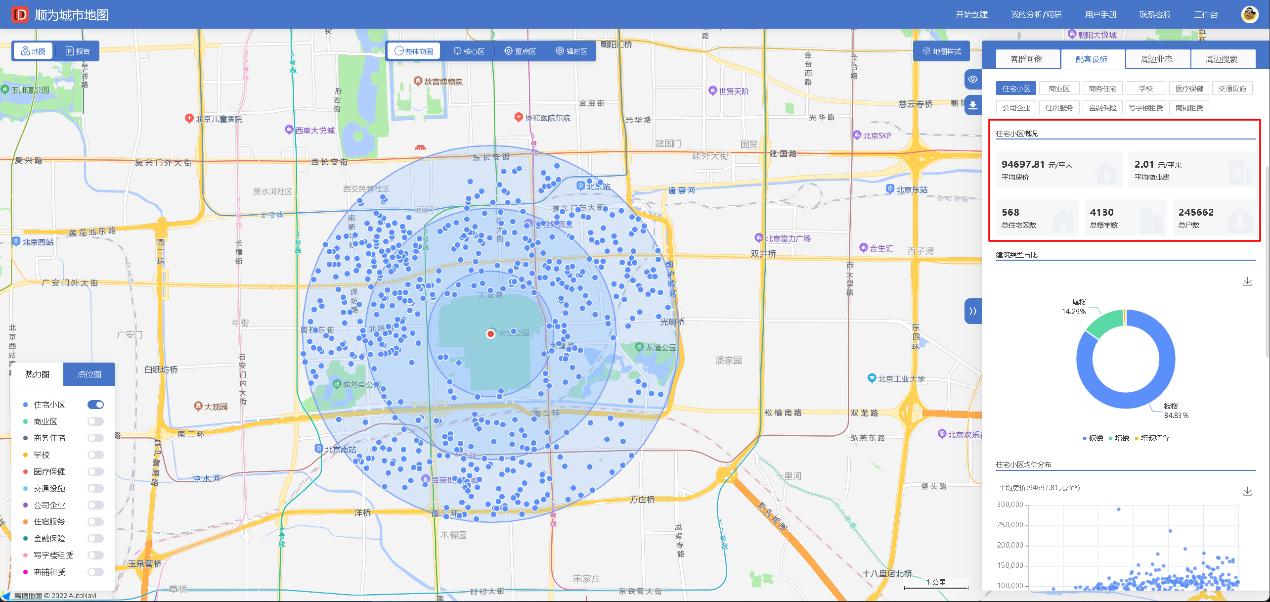
Task: Enable 写字楼租赁 layer switch
Action: 96,555
